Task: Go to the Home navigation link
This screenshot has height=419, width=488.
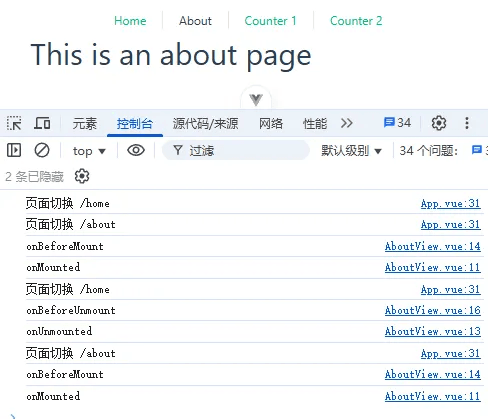Action: tap(130, 21)
